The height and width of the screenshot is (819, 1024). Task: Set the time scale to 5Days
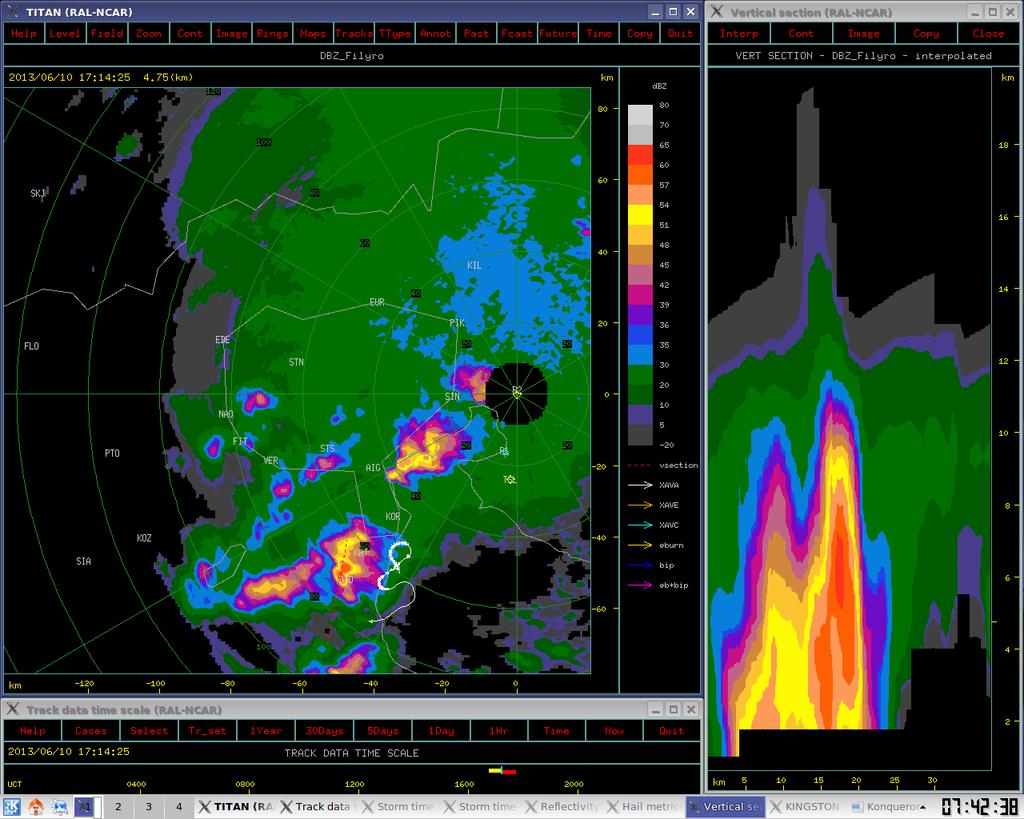(x=383, y=731)
